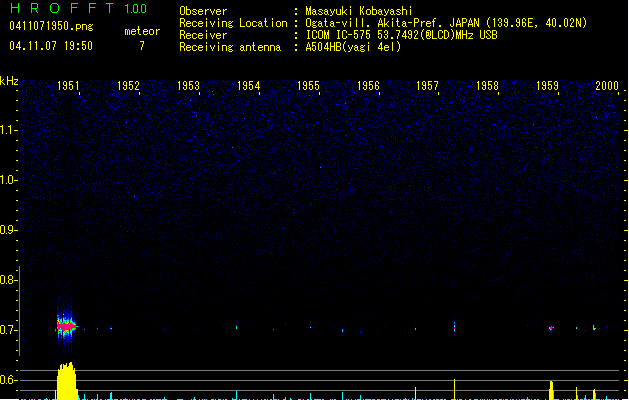Click the 0.9 kHz frequency tick label
Viewport: 629px width, 400px height.
[x=8, y=230]
